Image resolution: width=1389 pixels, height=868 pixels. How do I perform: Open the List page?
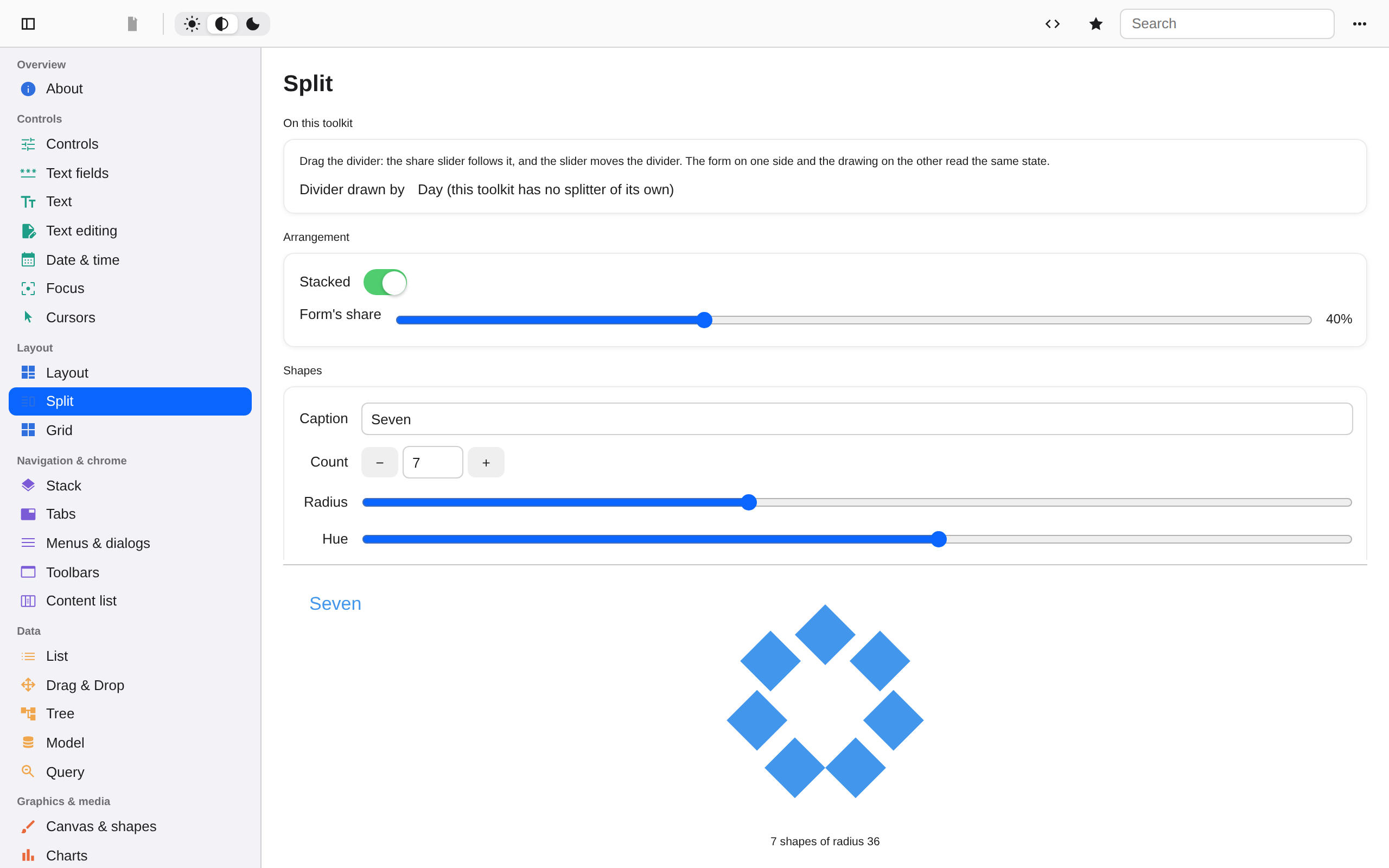(x=130, y=656)
